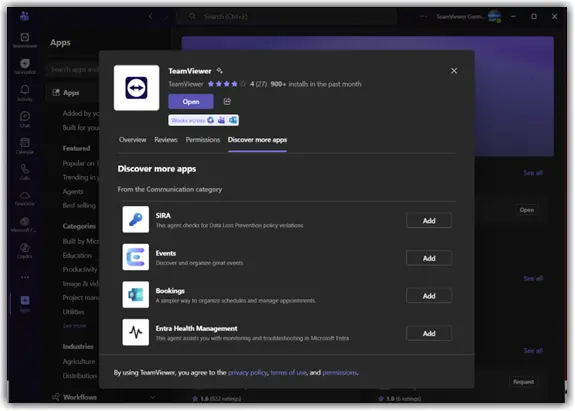Open the Copilot icon in sidebar

coord(25,250)
